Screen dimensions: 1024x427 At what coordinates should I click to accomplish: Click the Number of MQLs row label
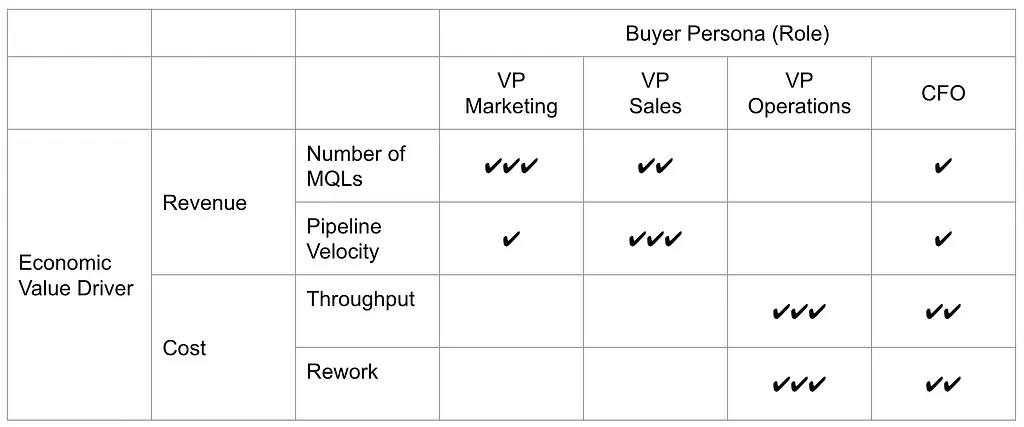click(x=356, y=166)
